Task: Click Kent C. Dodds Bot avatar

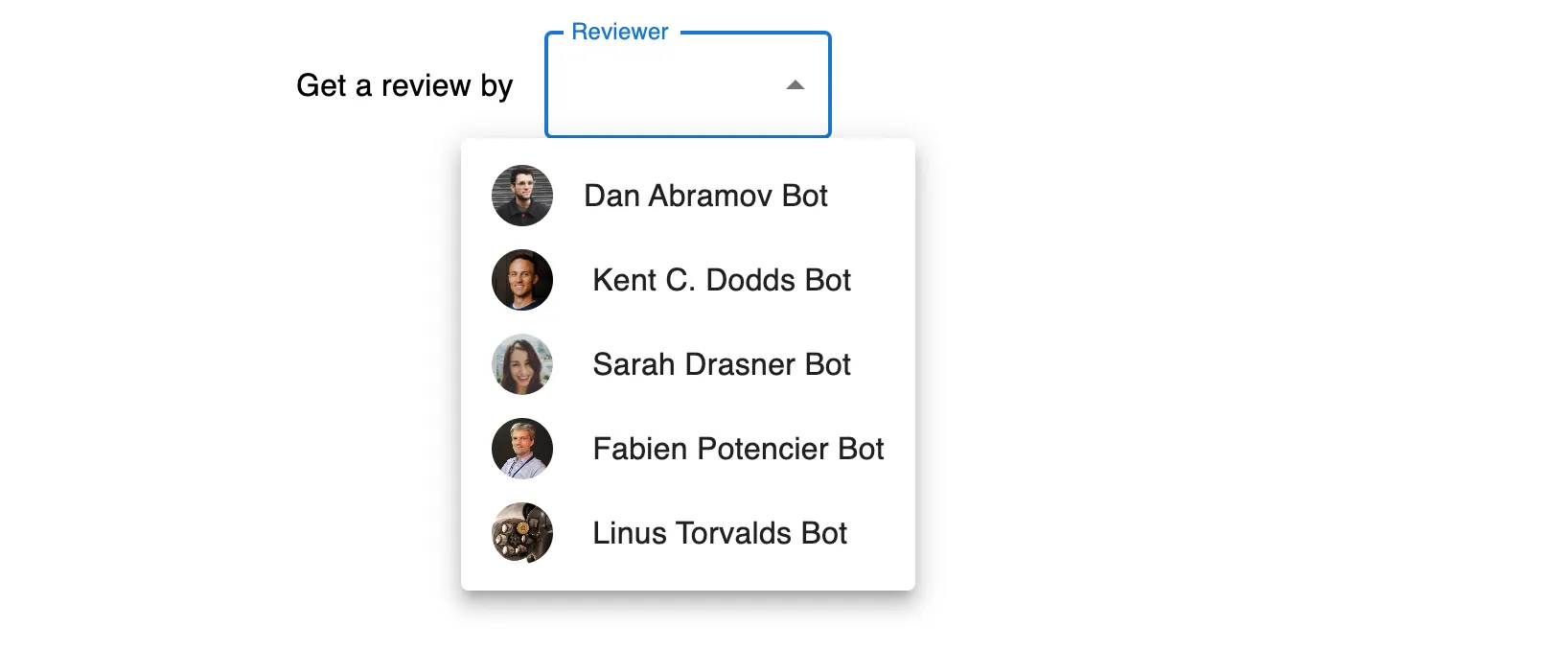Action: 522,280
